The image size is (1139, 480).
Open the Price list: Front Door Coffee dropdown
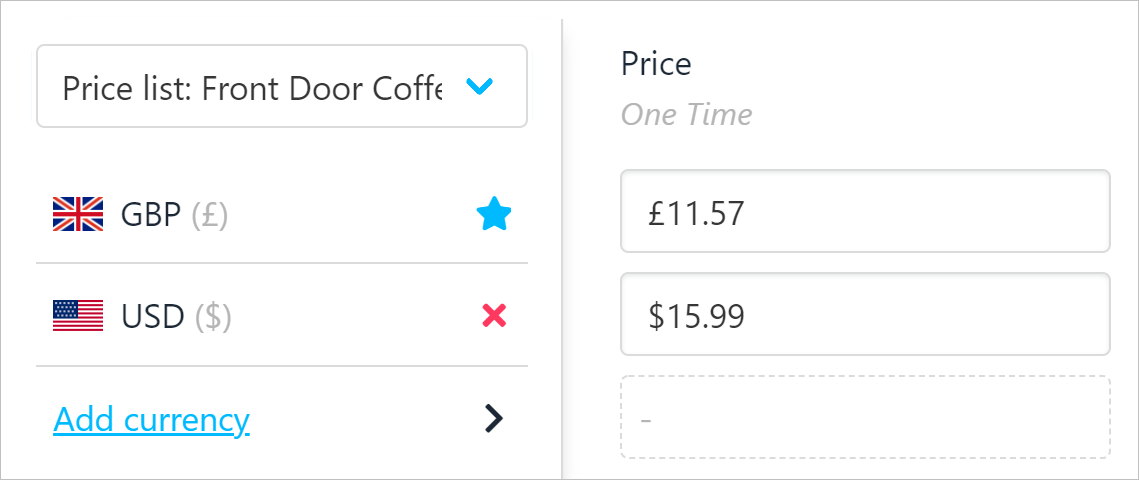[251, 88]
